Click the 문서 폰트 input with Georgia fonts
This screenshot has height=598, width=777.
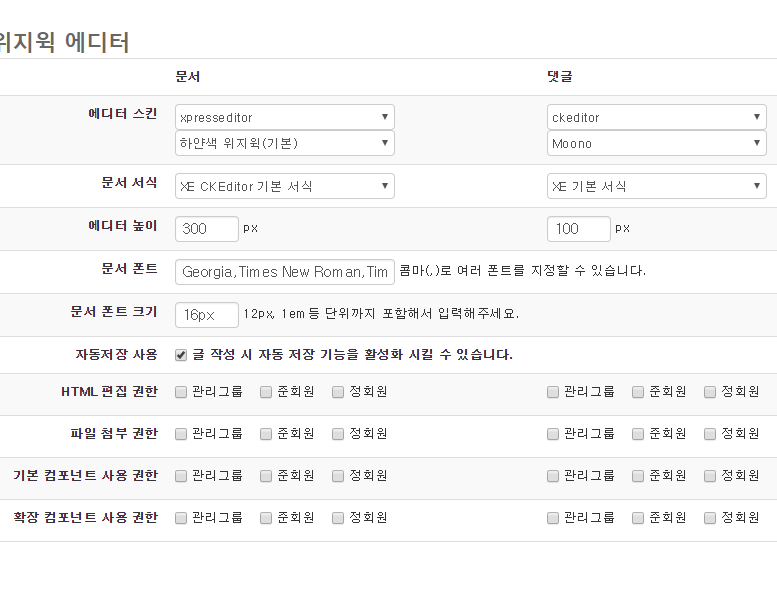coord(284,272)
